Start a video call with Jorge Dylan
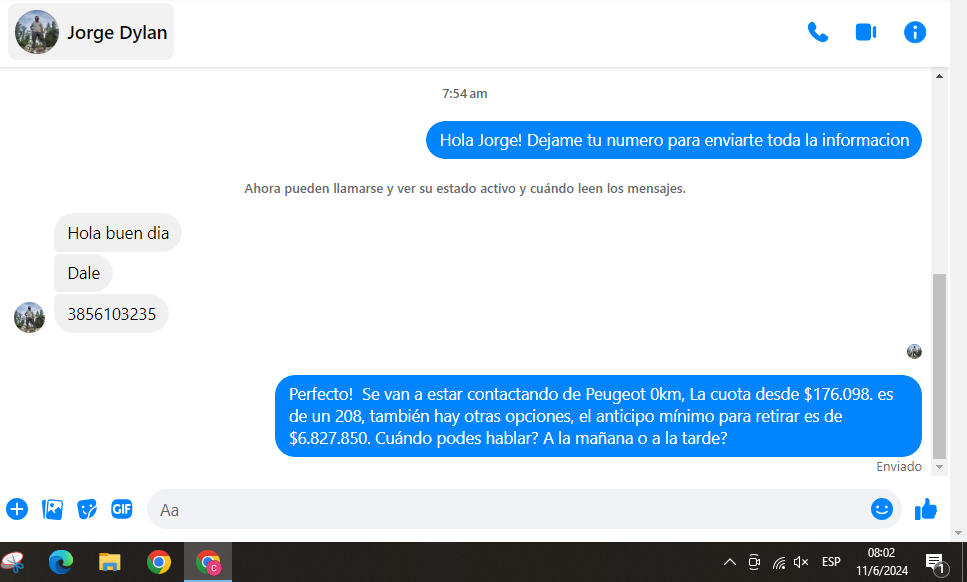967x582 pixels. coord(866,32)
